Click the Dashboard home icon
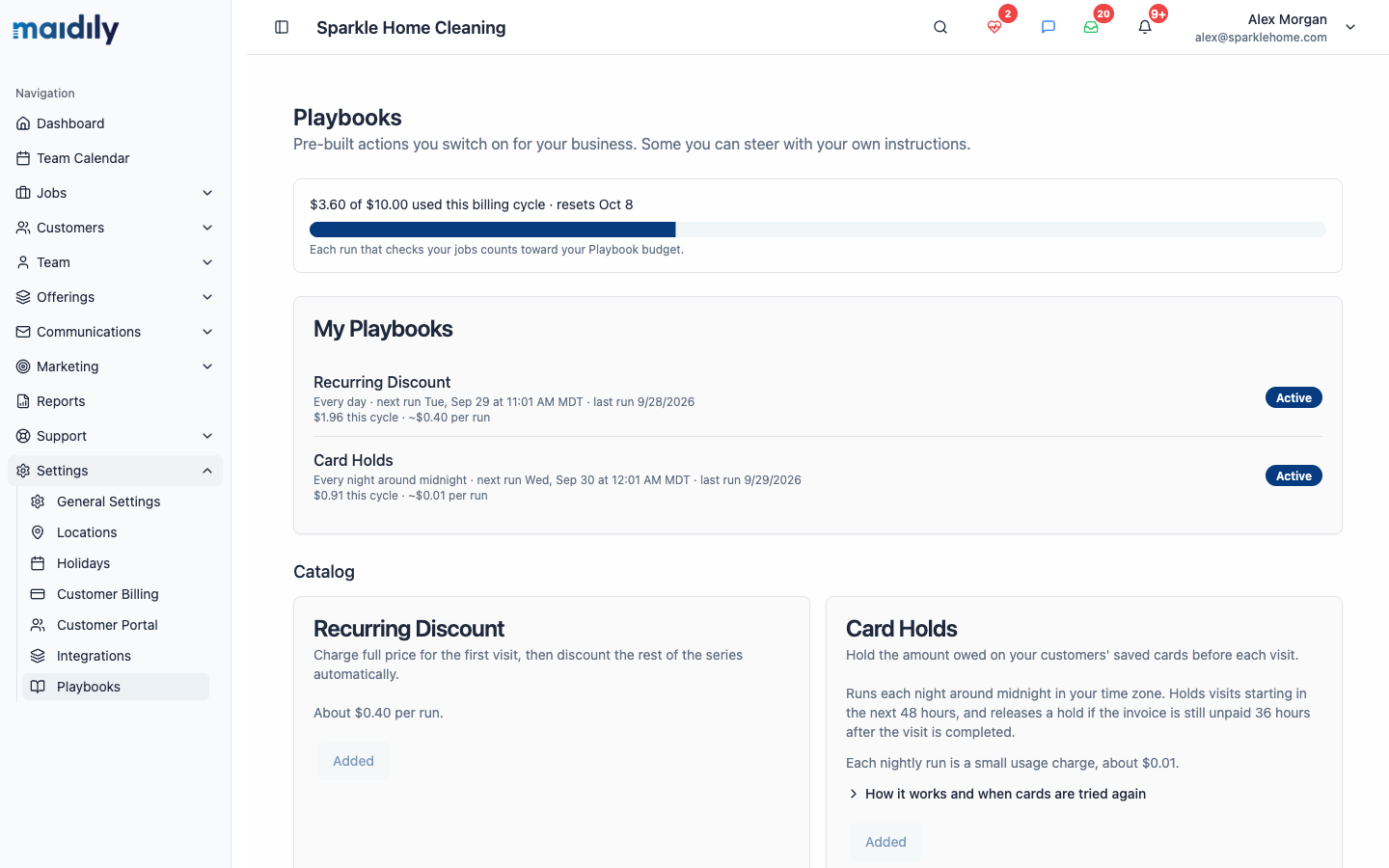This screenshot has height=868, width=1389. point(23,123)
